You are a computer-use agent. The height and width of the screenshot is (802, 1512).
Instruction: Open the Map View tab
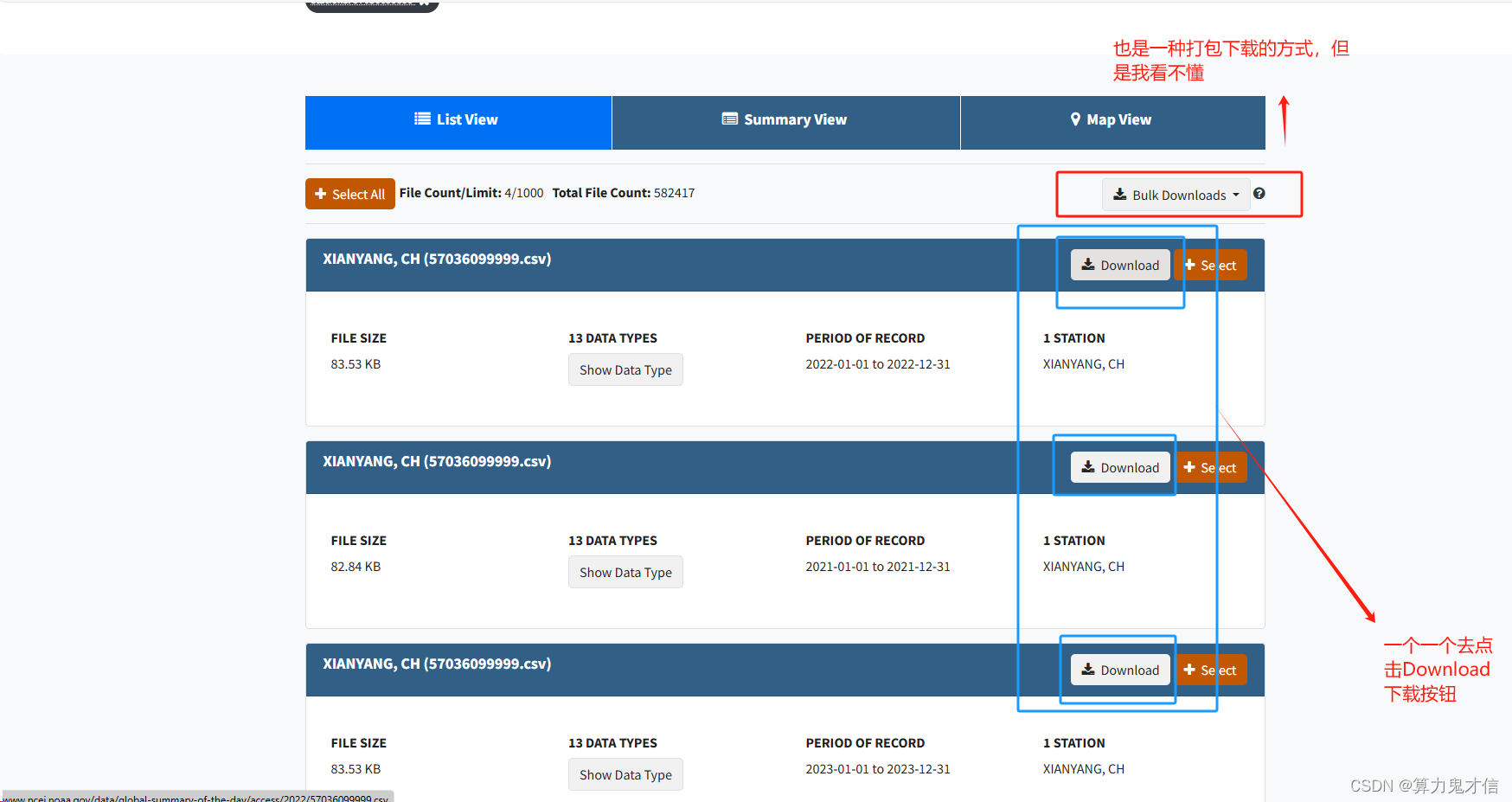(x=1113, y=123)
